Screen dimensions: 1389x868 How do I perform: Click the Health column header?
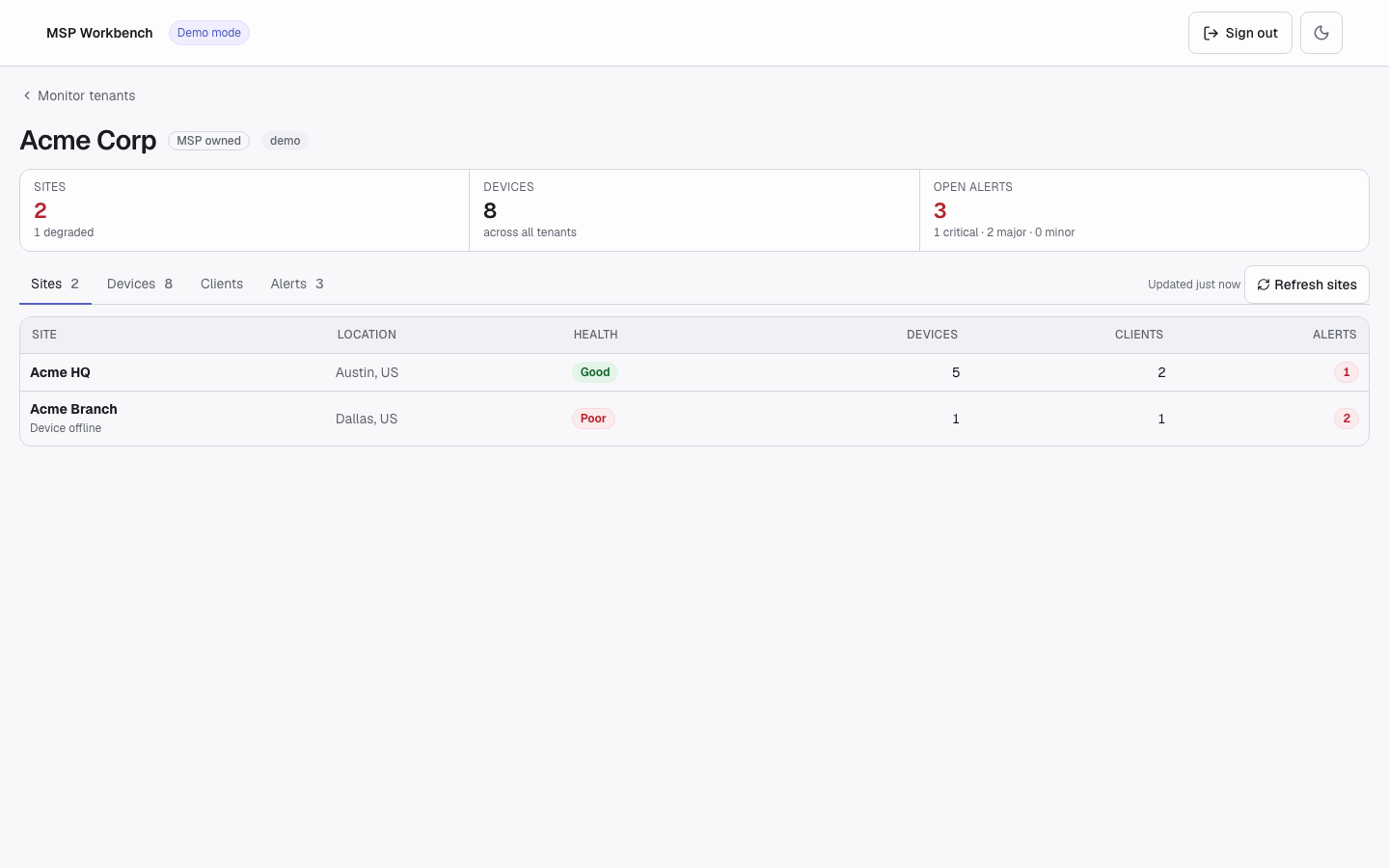[596, 335]
